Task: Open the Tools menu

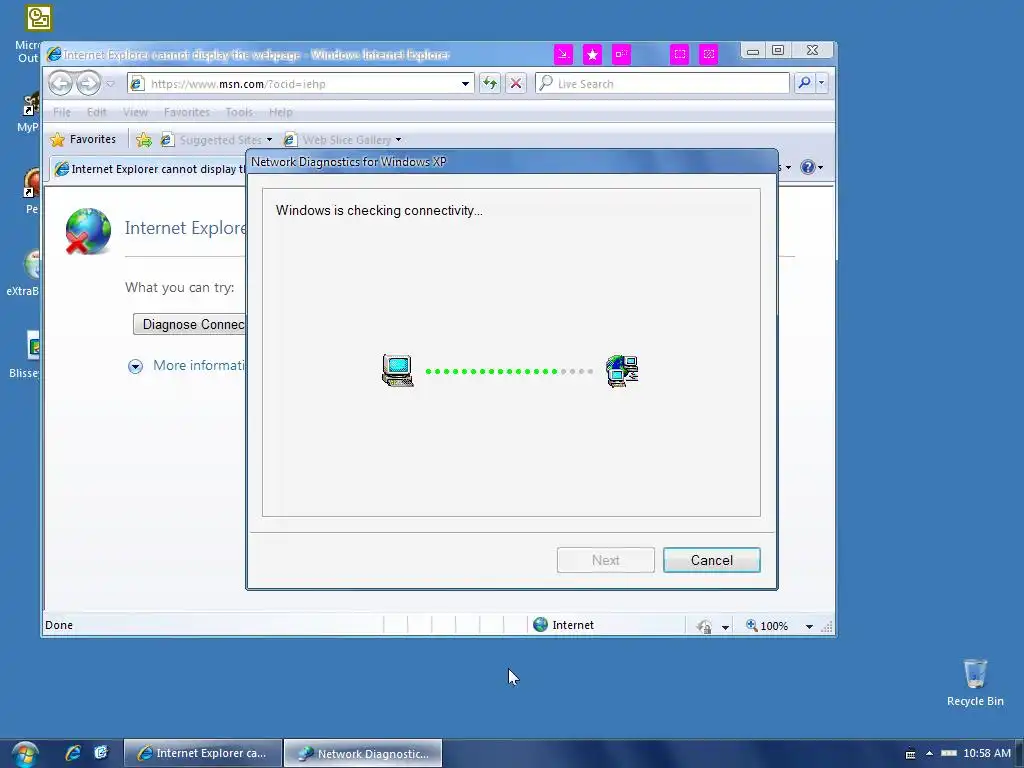Action: point(239,112)
